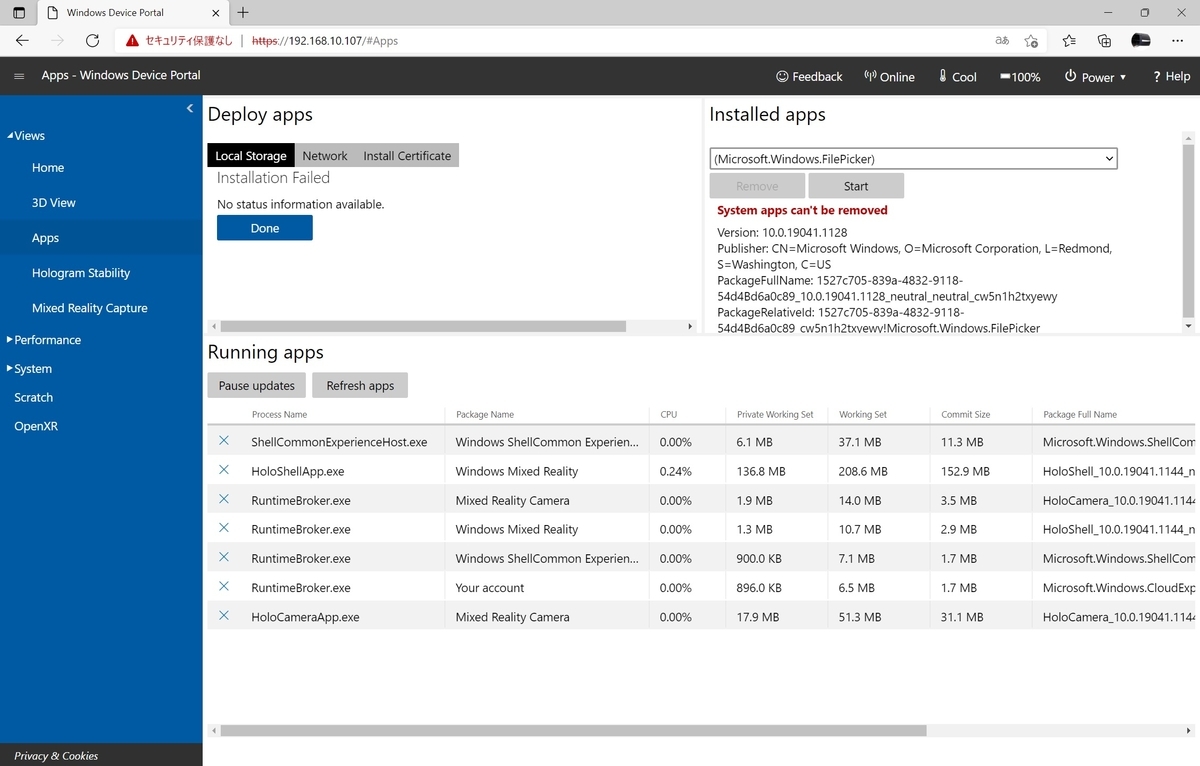Viewport: 1200px width, 766px height.
Task: Collapse the navigation sidebar with the chevron
Action: point(190,108)
